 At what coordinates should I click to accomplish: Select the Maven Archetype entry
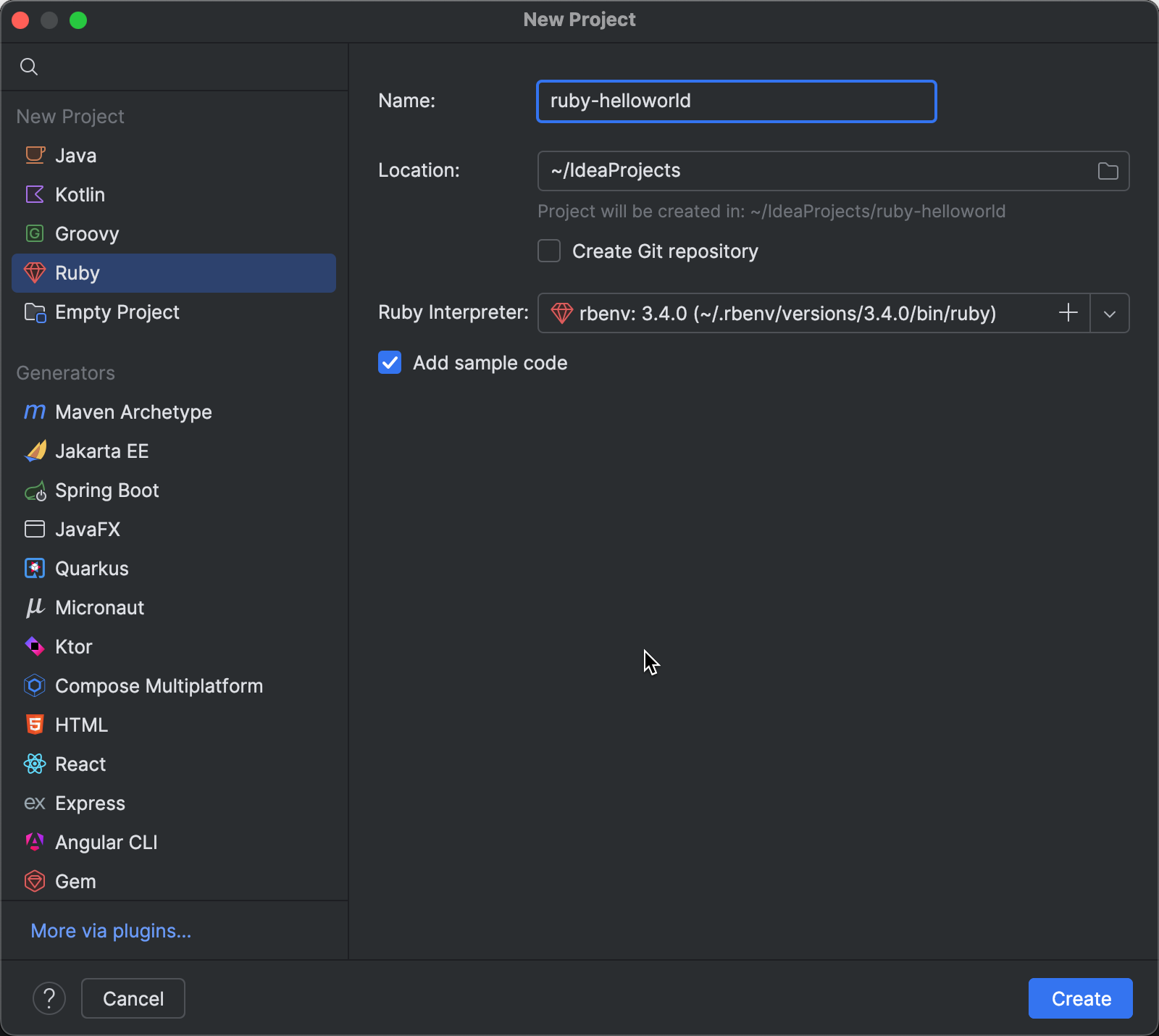coord(133,412)
